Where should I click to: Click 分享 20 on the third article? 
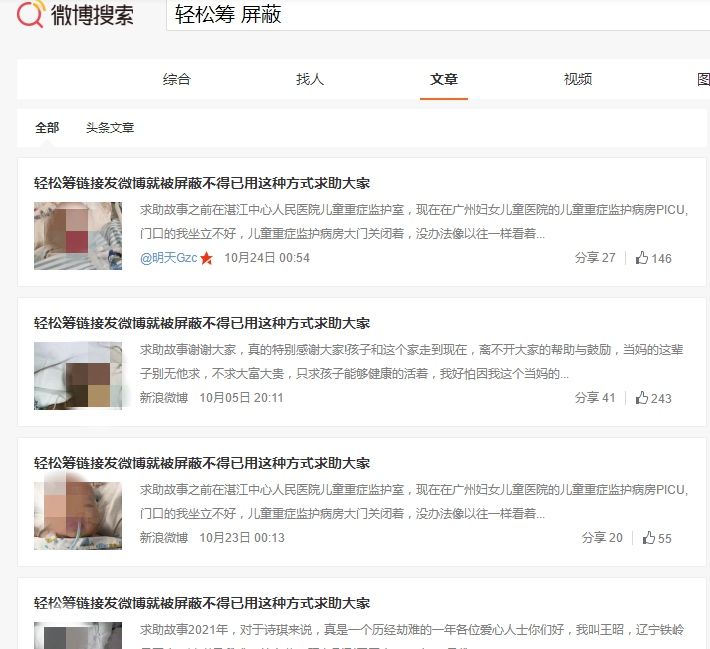click(602, 538)
